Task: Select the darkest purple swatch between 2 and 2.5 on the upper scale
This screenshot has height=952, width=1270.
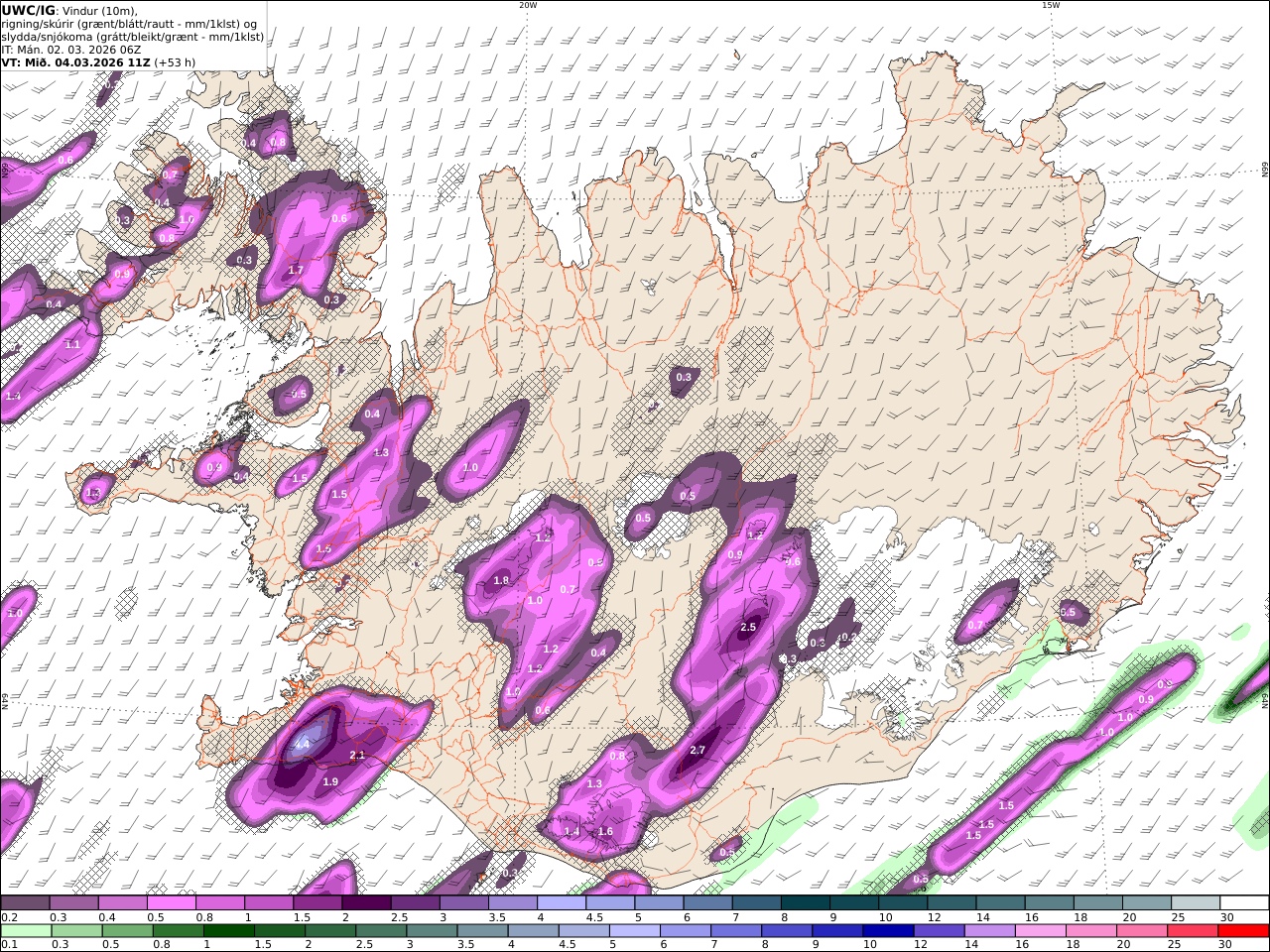Action: click(x=365, y=903)
